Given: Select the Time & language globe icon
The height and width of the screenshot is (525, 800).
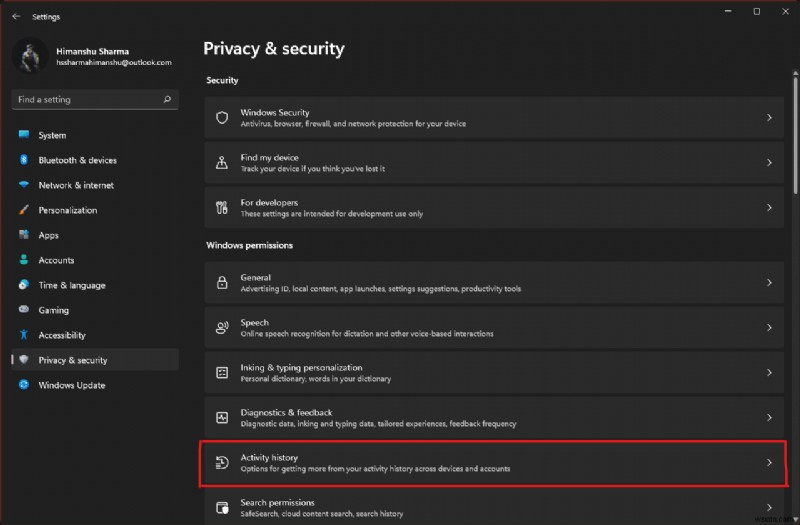Looking at the screenshot, I should (x=24, y=285).
